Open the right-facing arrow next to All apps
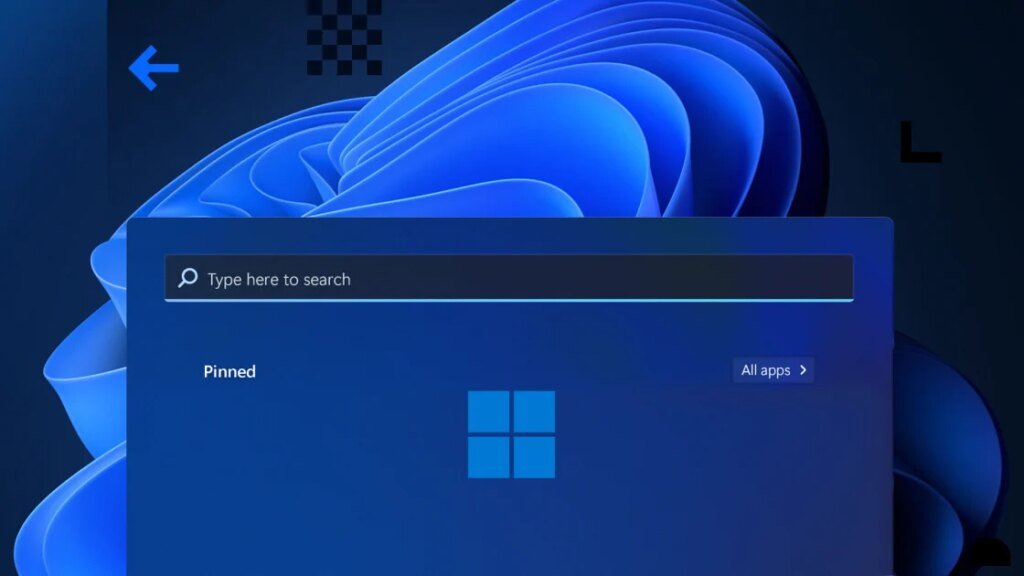Image resolution: width=1024 pixels, height=576 pixels. point(803,370)
